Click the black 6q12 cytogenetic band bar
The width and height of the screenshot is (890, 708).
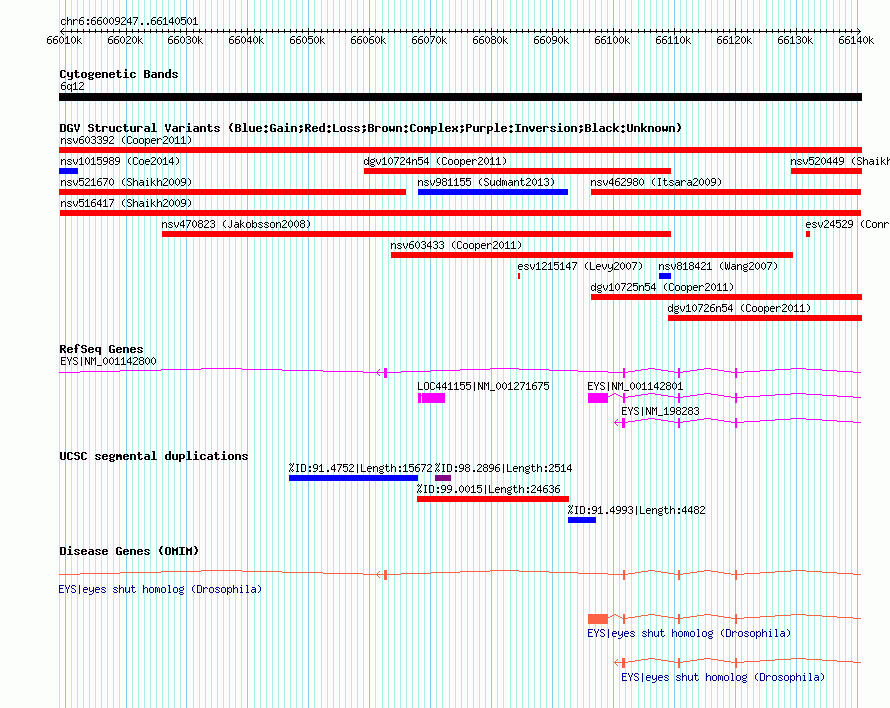(460, 97)
